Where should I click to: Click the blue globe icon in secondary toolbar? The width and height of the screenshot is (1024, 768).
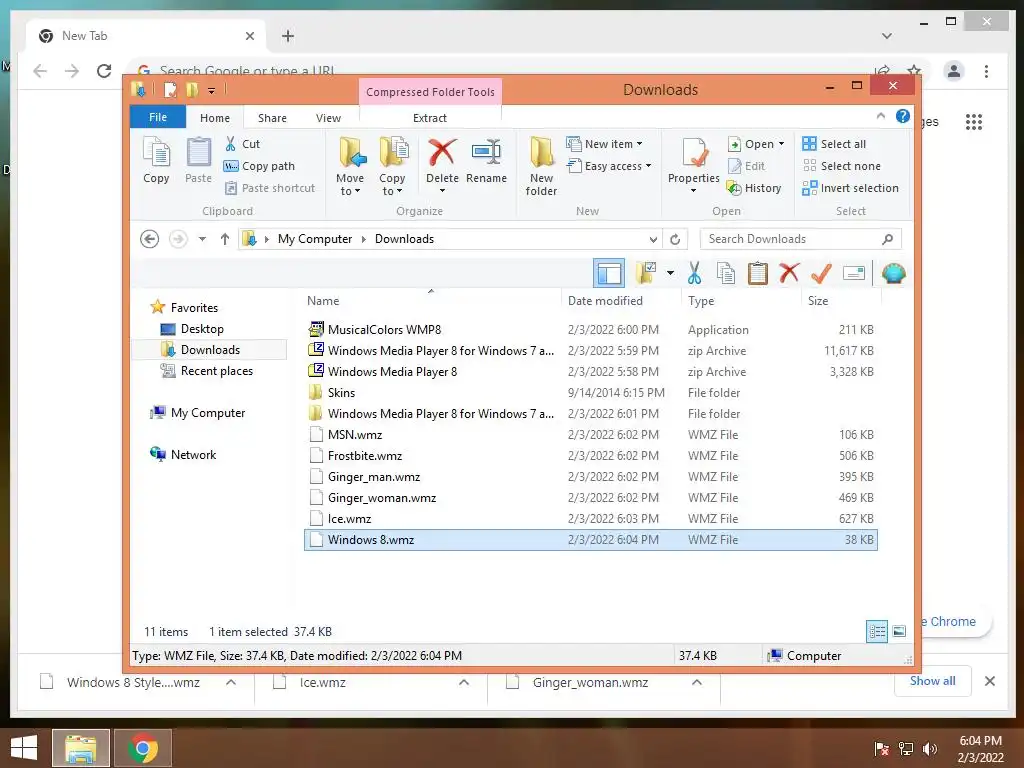point(893,273)
